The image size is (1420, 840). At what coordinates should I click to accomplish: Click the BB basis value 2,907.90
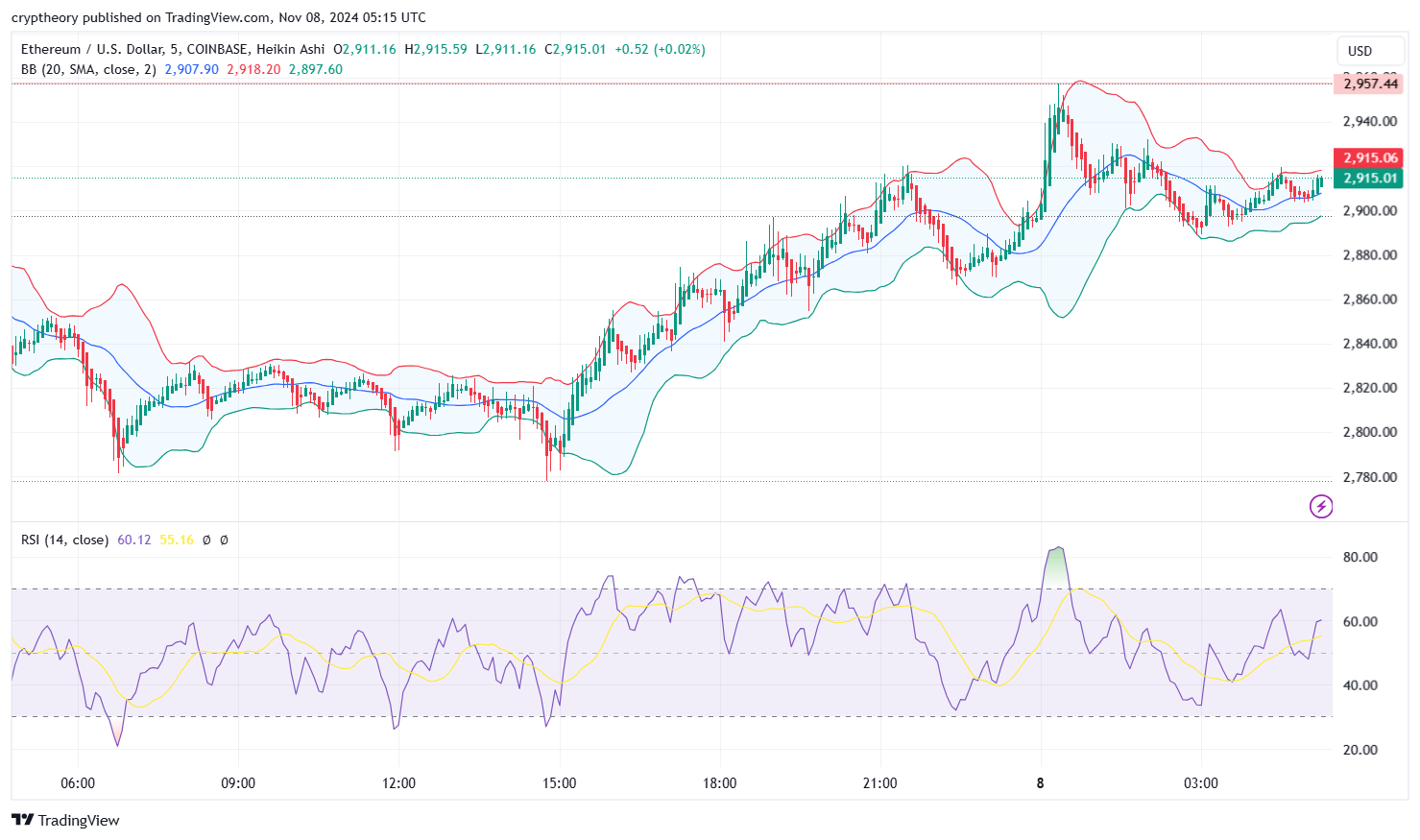[x=192, y=69]
